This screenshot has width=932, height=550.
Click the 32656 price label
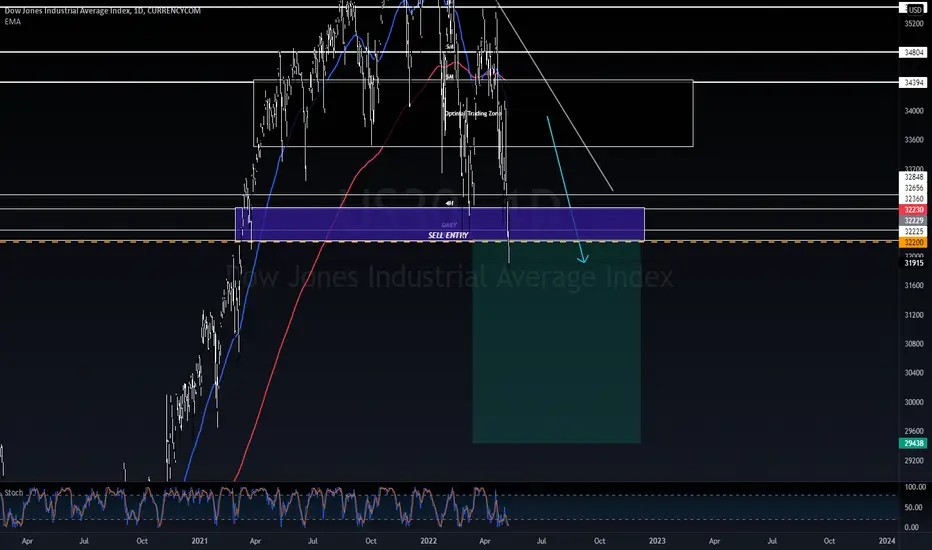tap(914, 188)
